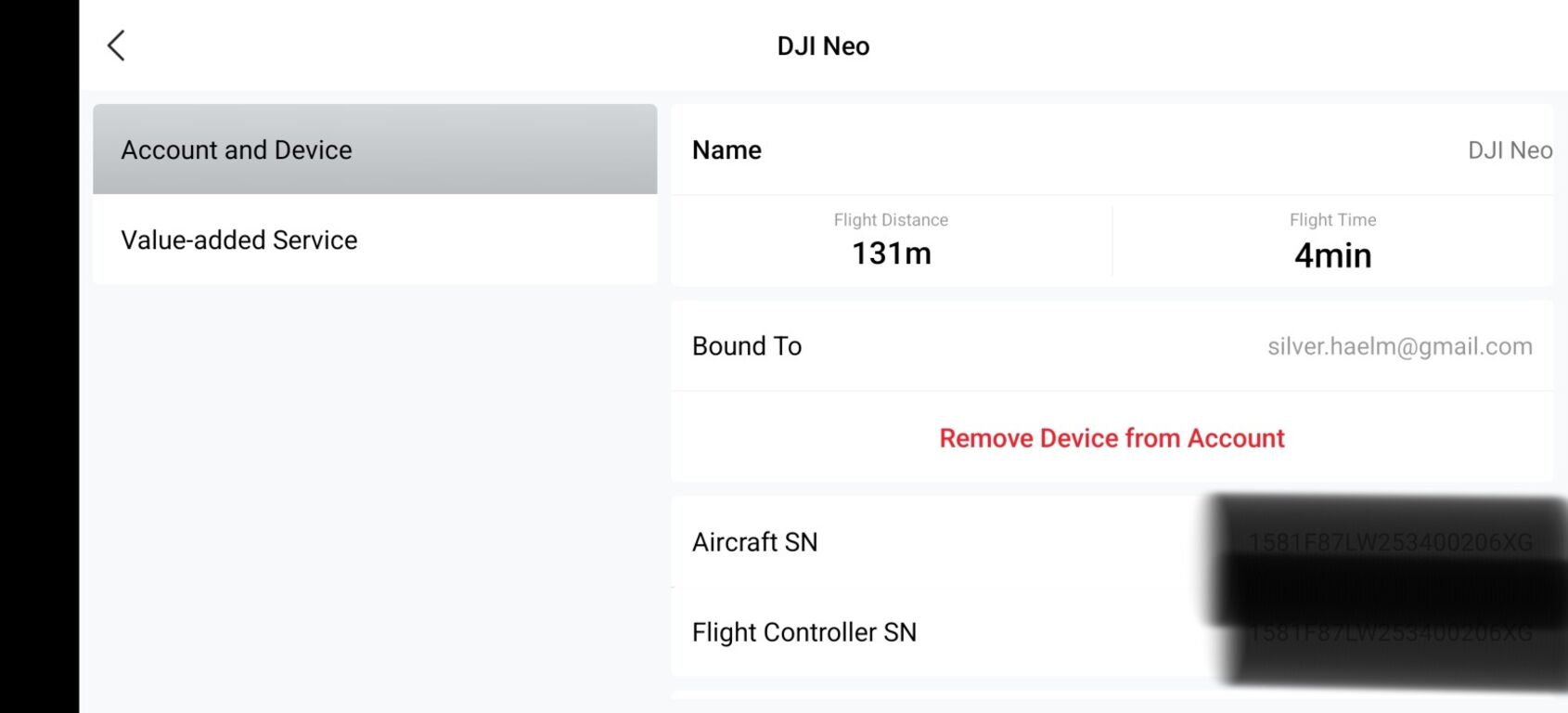The image size is (1568, 713).
Task: Switch to the Value-added Service tab
Action: (375, 240)
